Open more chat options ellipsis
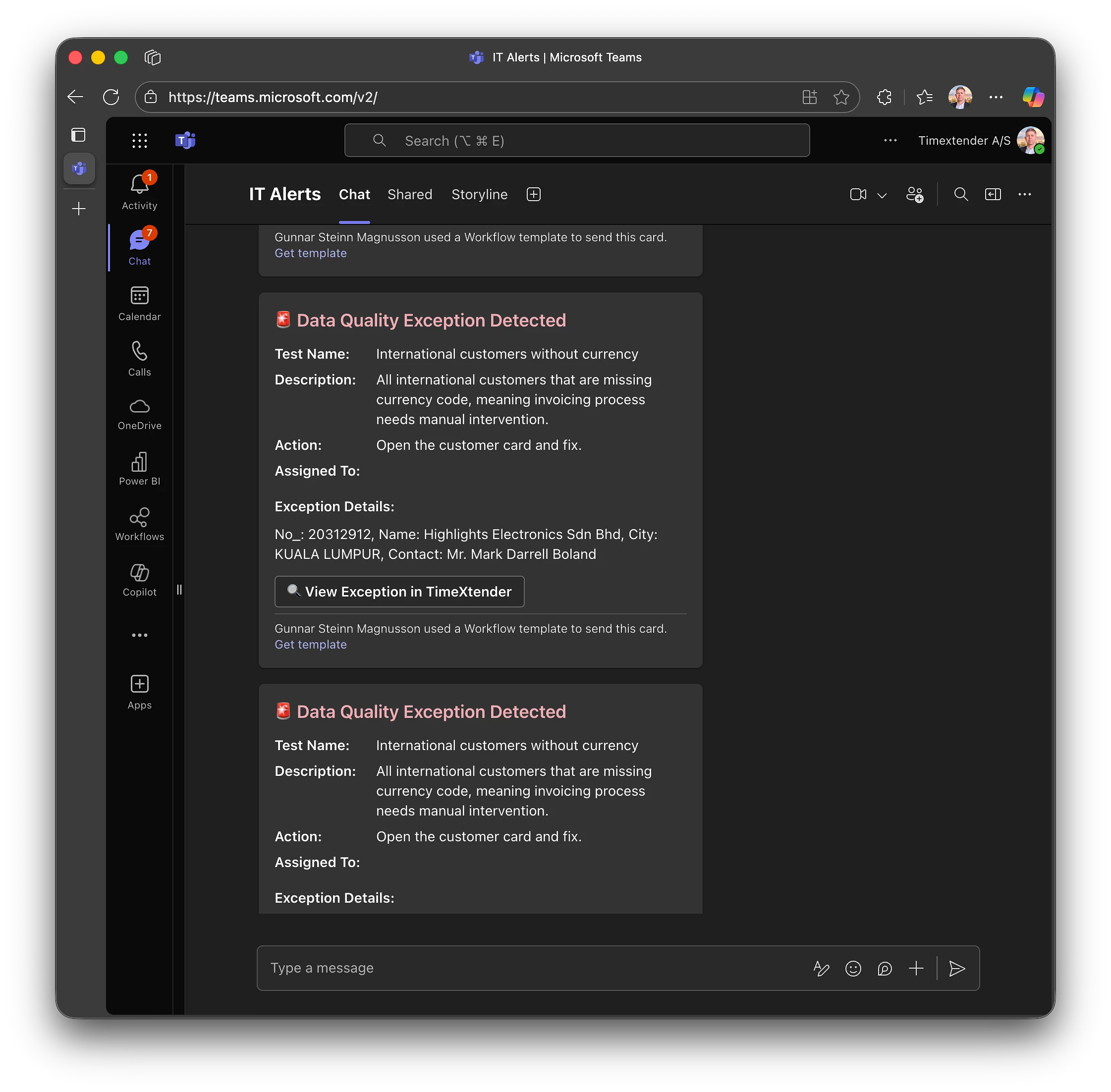 (1024, 194)
